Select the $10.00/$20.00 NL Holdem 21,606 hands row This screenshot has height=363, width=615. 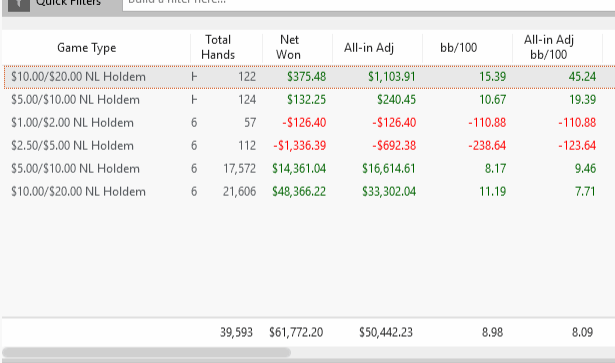coord(309,192)
